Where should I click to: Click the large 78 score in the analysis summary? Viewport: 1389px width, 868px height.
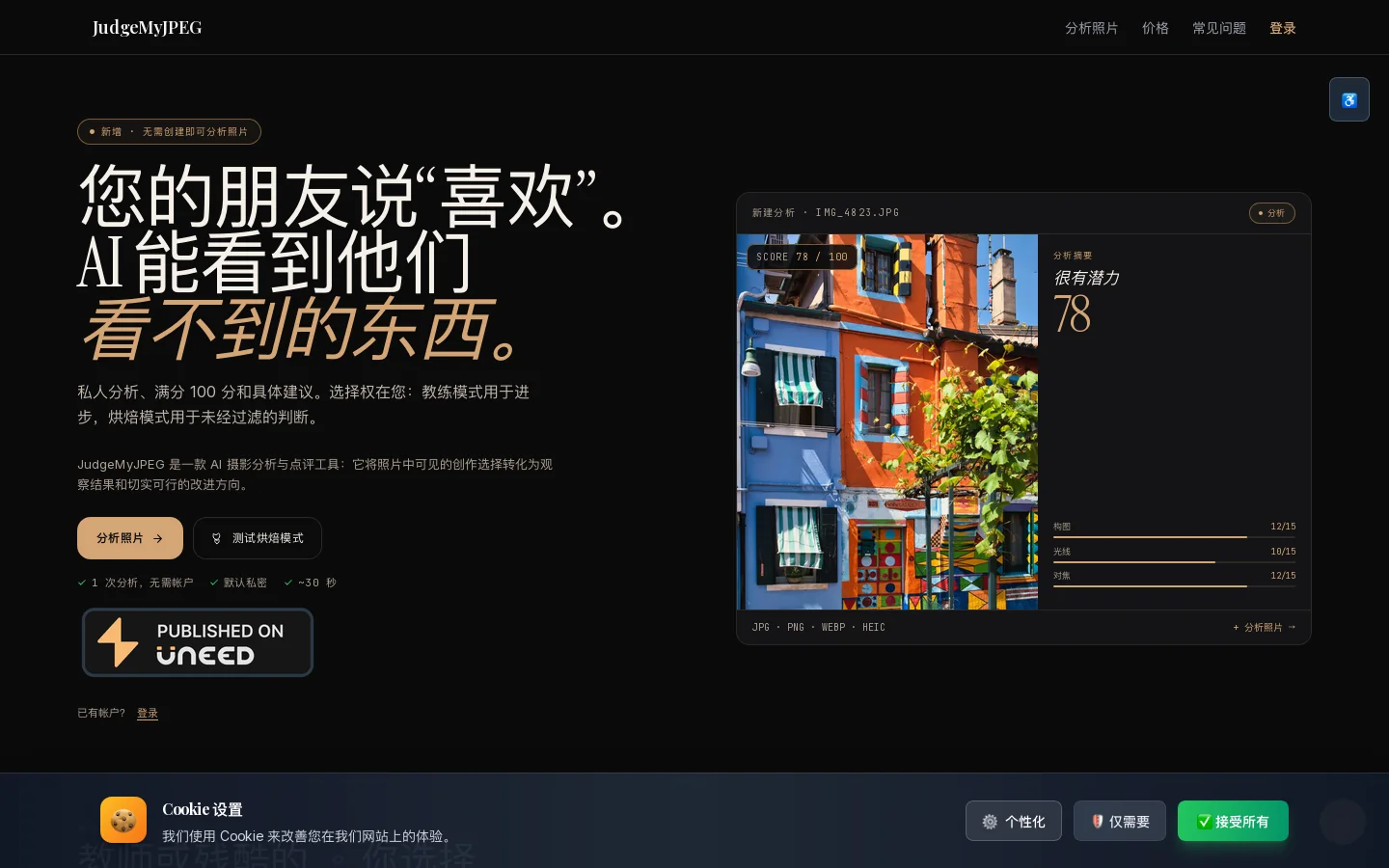[1072, 313]
